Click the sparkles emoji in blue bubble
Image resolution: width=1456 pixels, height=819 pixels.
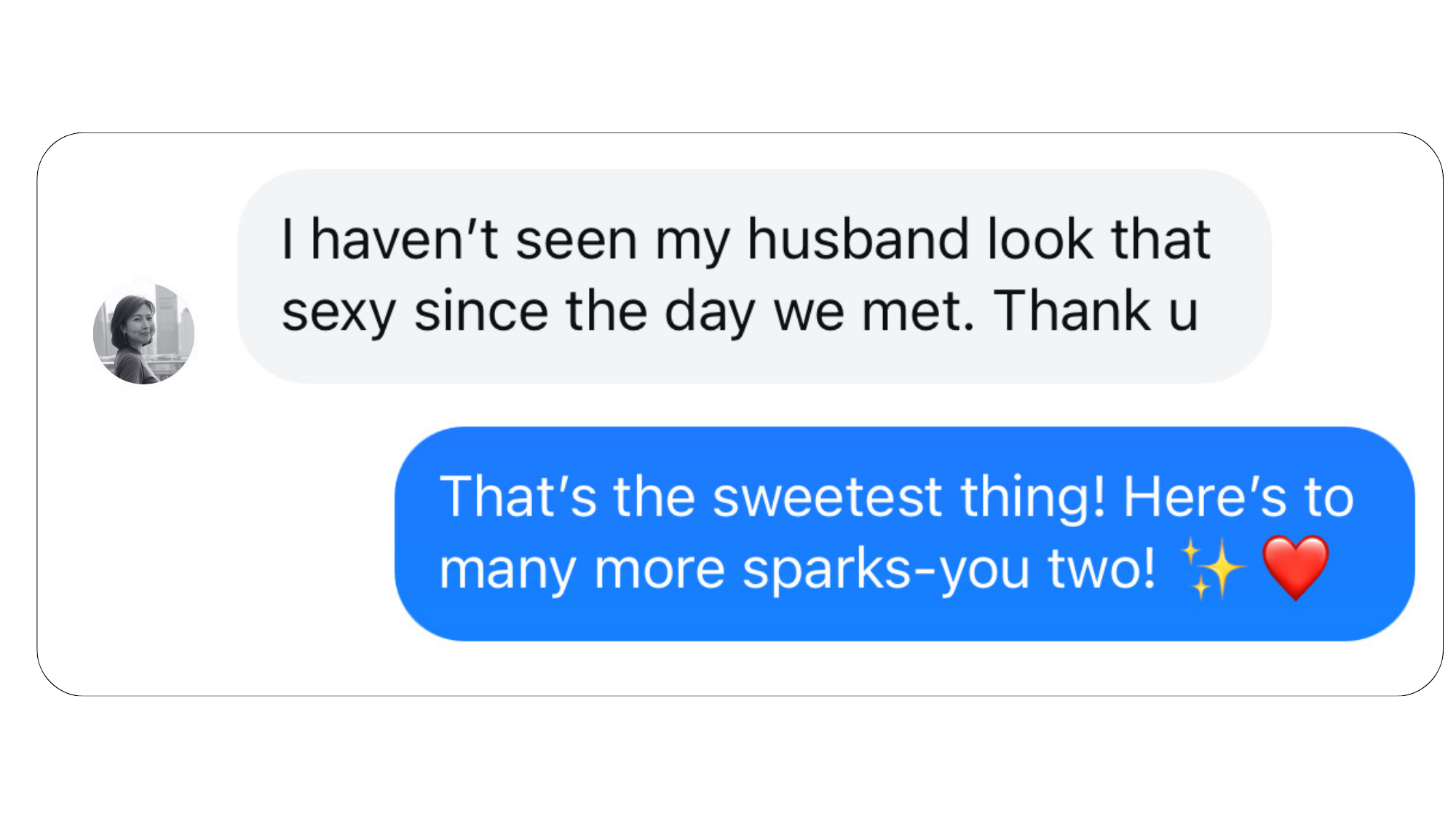[1212, 568]
